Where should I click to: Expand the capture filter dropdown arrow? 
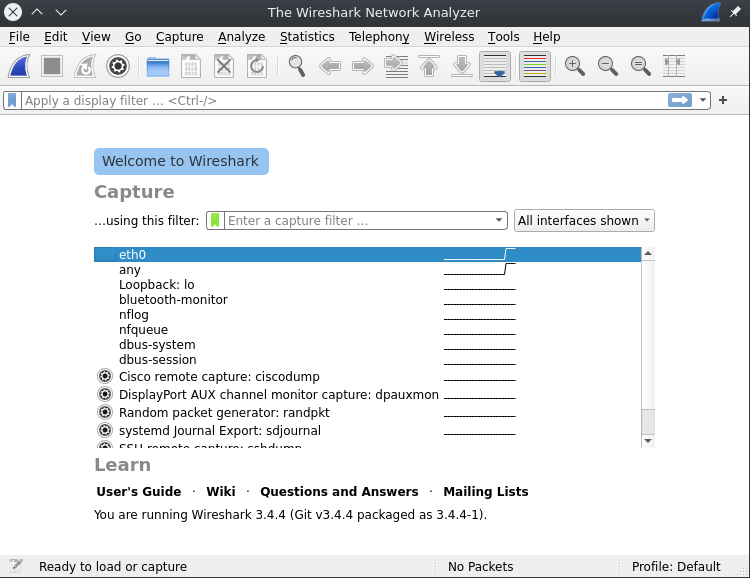tap(499, 221)
